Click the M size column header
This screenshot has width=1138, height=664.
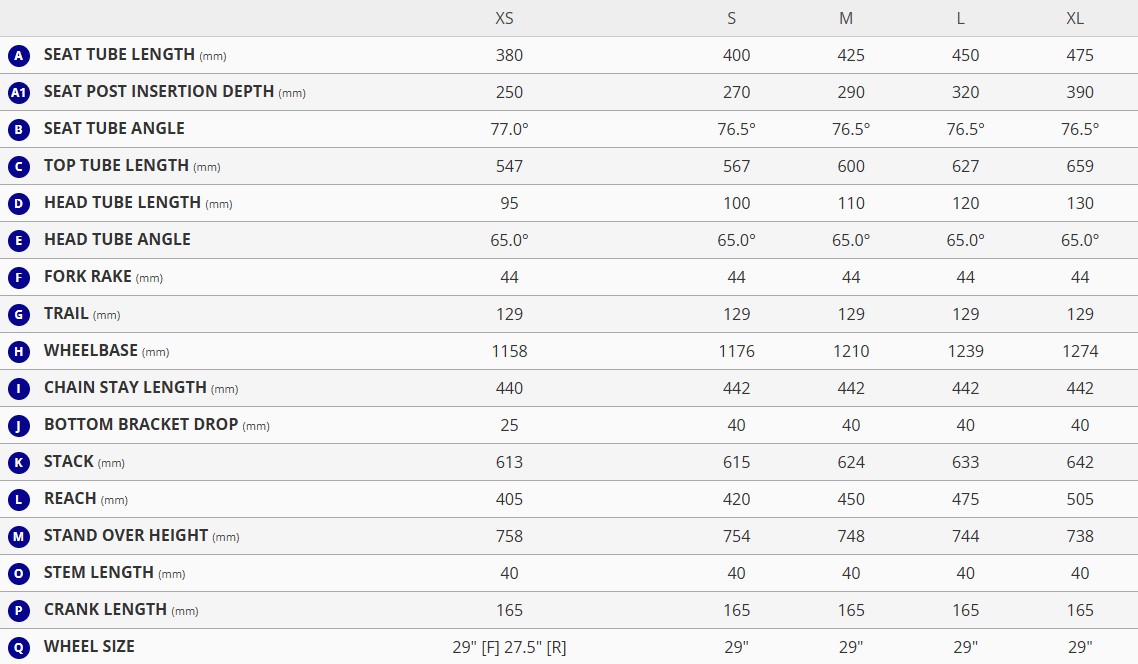846,18
